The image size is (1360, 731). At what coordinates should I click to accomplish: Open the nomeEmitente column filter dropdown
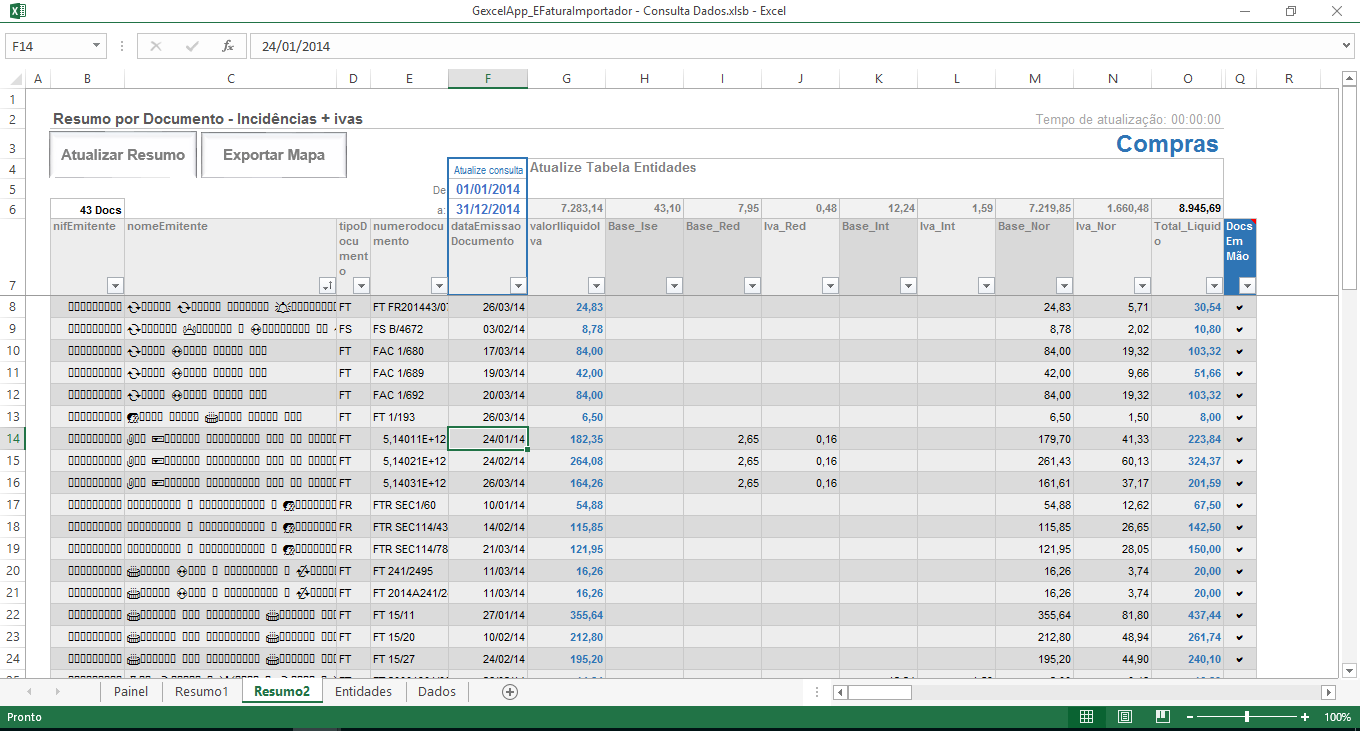tap(326, 285)
